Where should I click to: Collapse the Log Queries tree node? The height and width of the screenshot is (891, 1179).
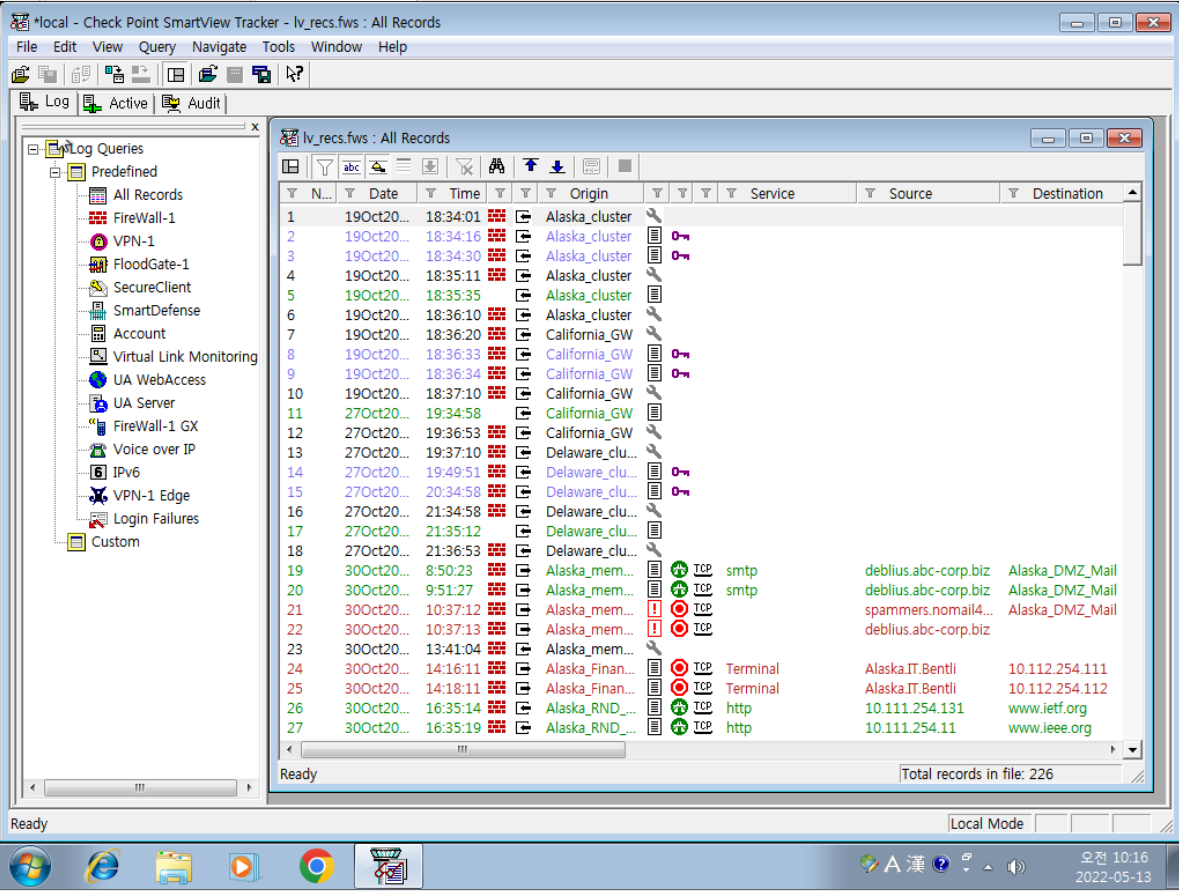33,149
